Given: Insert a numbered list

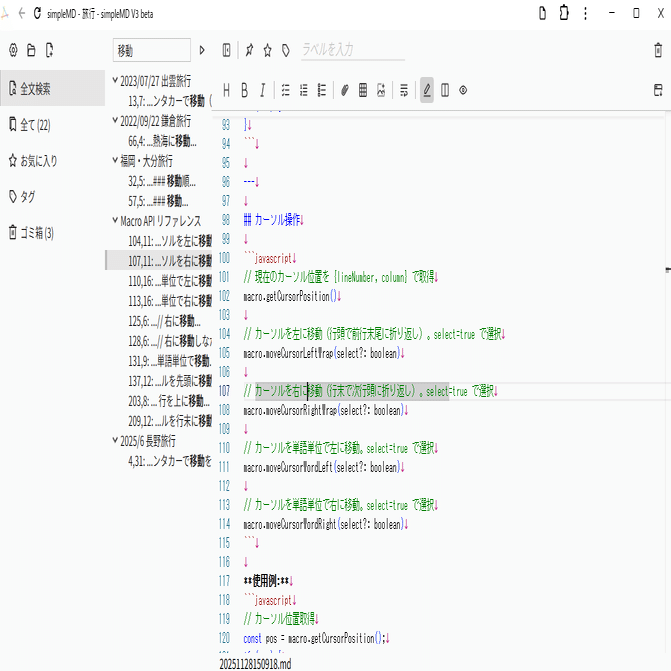Looking at the screenshot, I should 303,90.
